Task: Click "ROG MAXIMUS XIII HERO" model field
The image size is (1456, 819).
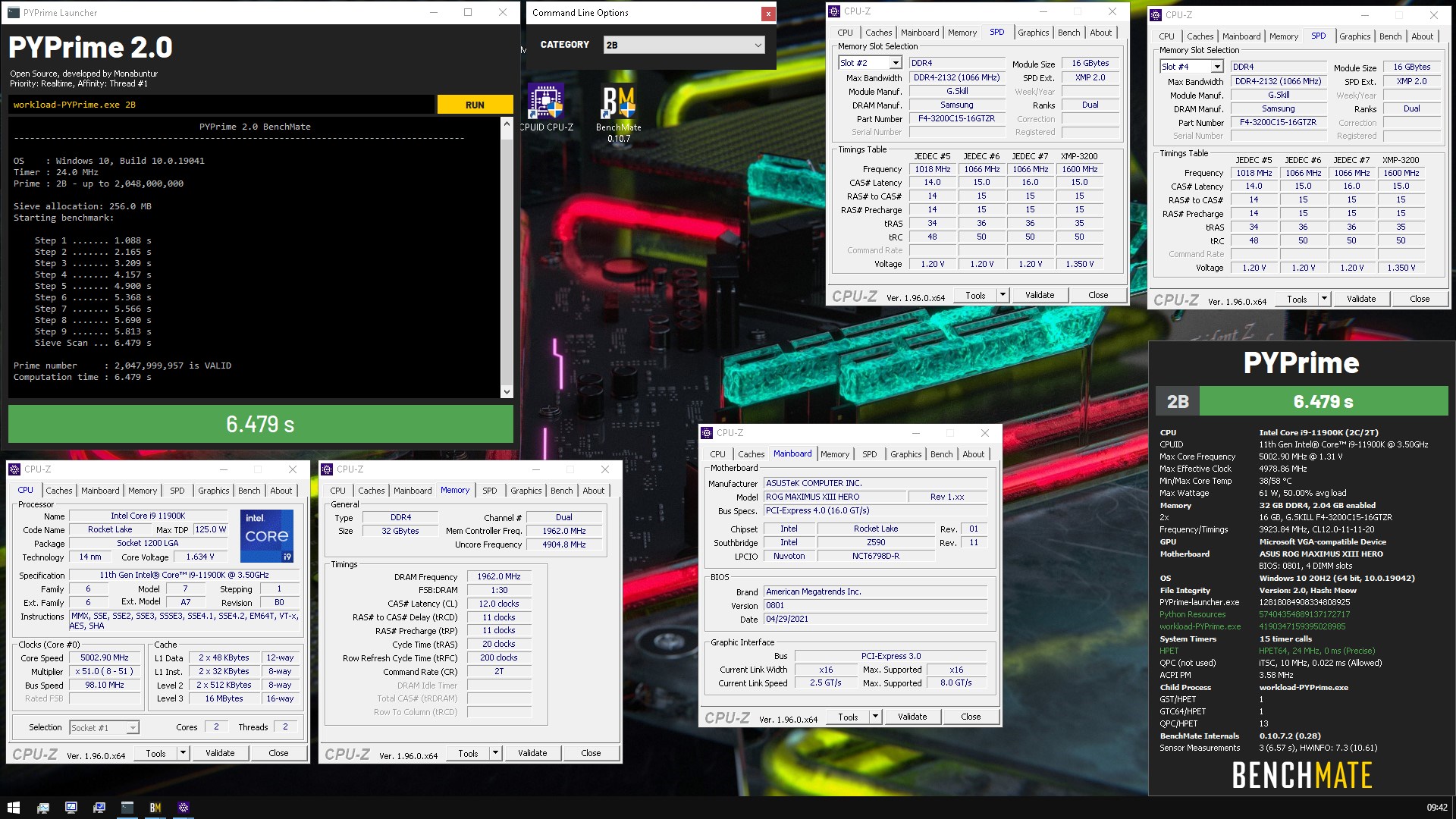Action: pyautogui.click(x=835, y=497)
